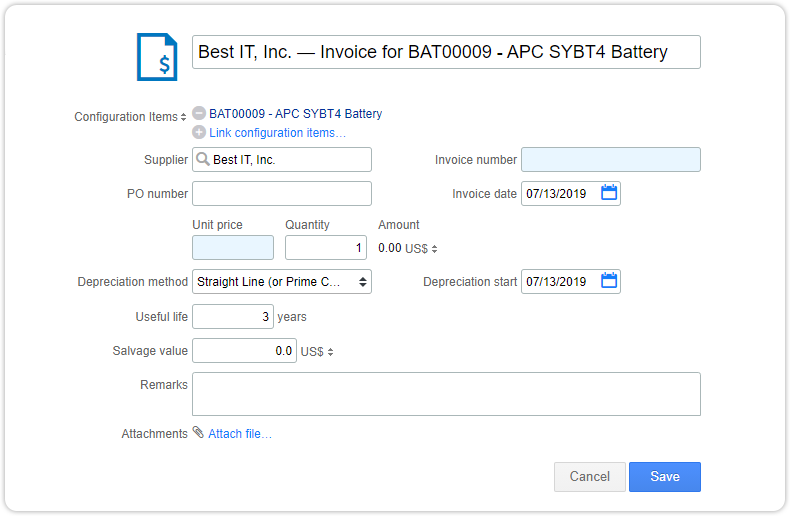Open BAT00009 - APC SYBT4 Battery link
This screenshot has height=516, width=790.
coord(295,114)
